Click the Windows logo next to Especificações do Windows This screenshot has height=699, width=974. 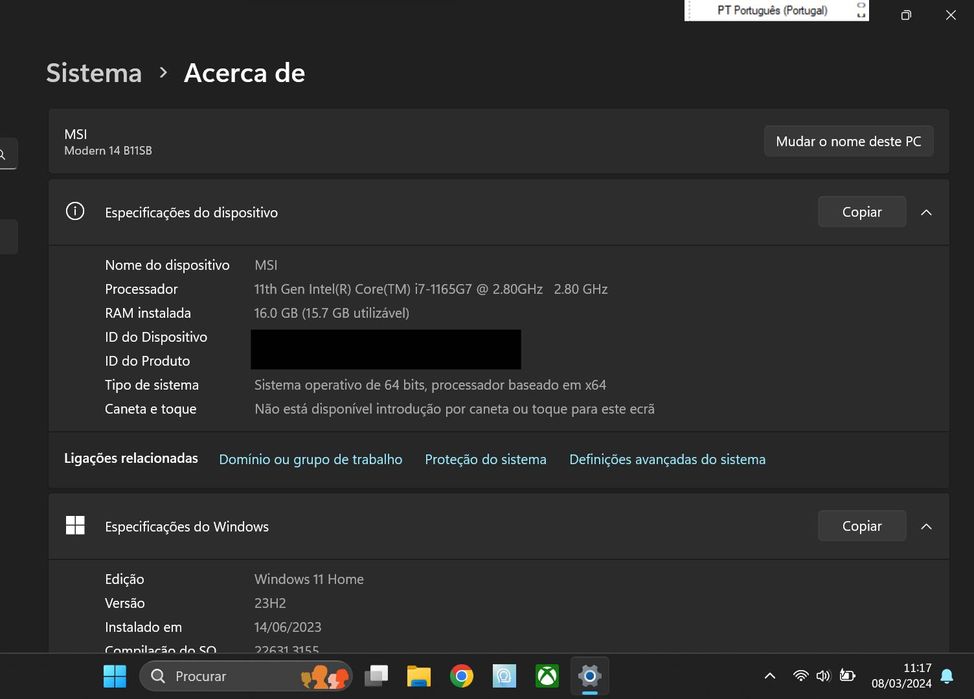pyautogui.click(x=75, y=525)
